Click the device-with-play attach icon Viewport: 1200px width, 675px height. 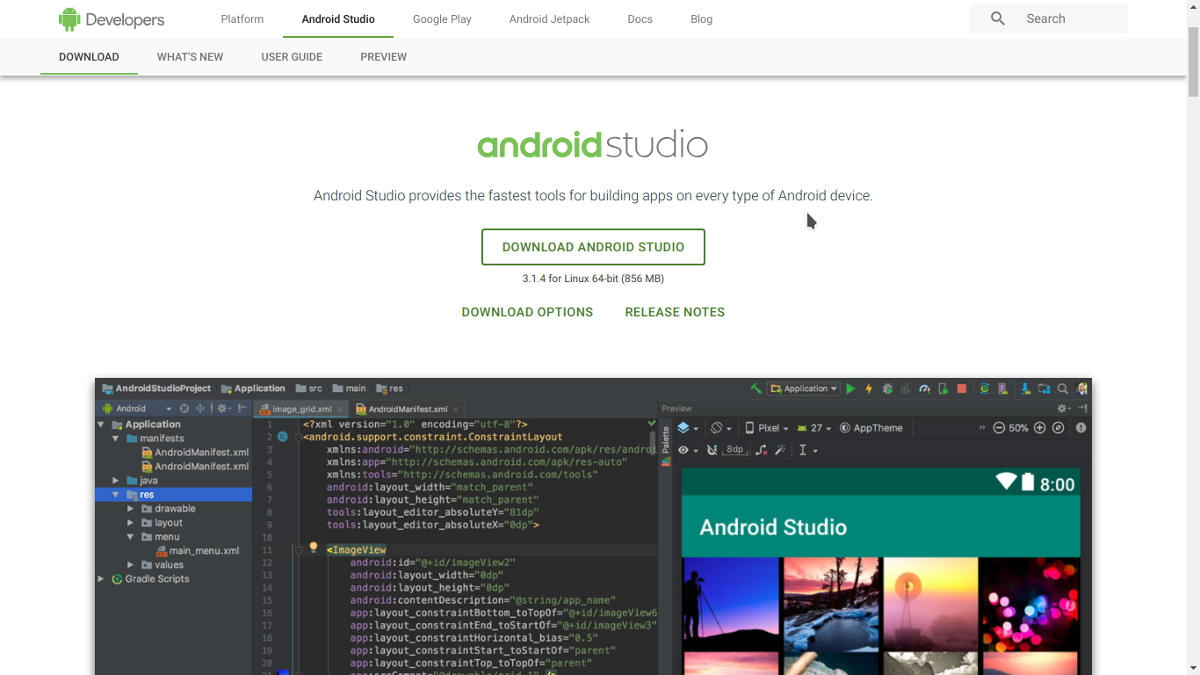(943, 388)
